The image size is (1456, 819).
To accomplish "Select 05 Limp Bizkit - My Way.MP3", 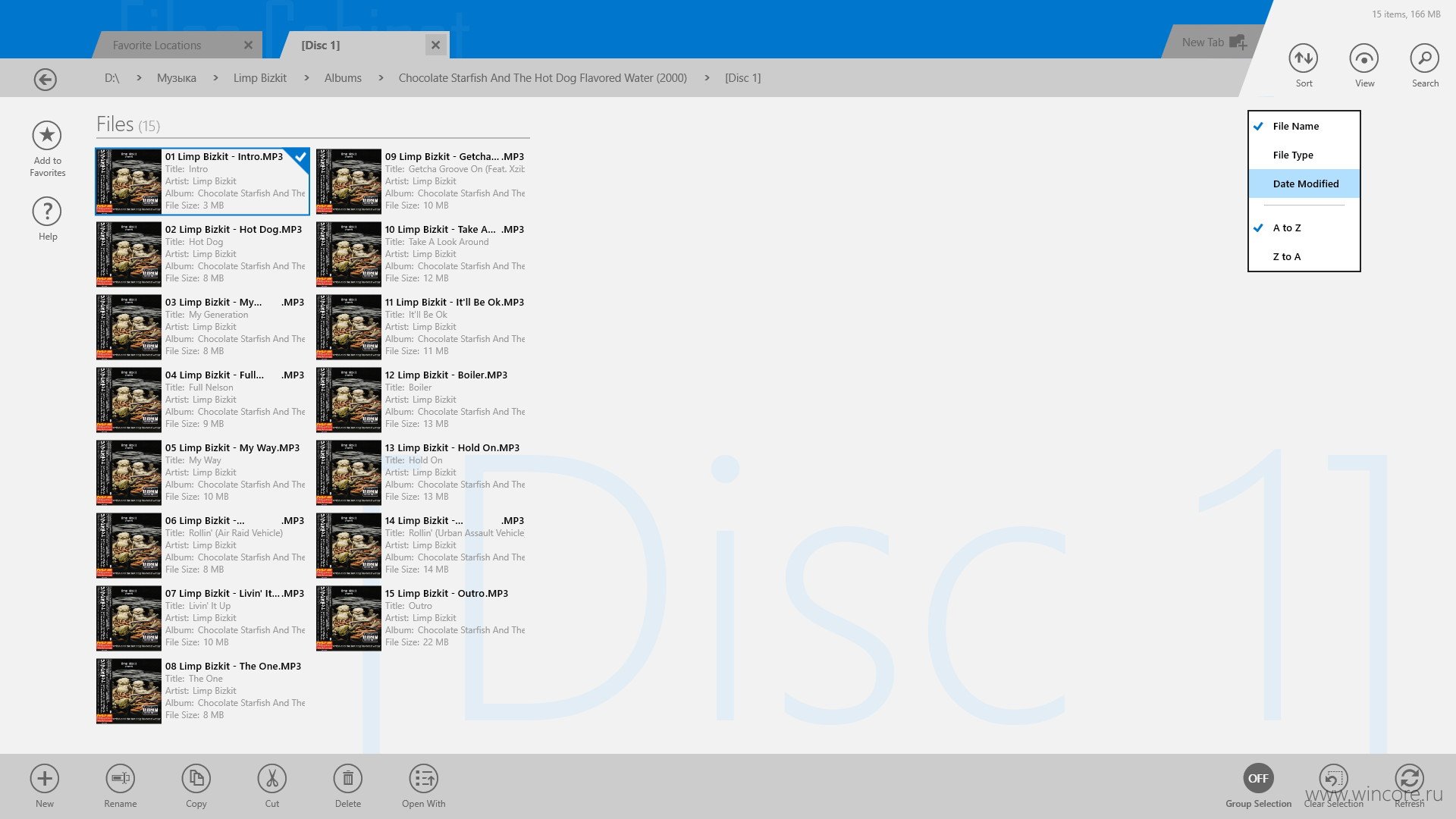I will coord(202,472).
